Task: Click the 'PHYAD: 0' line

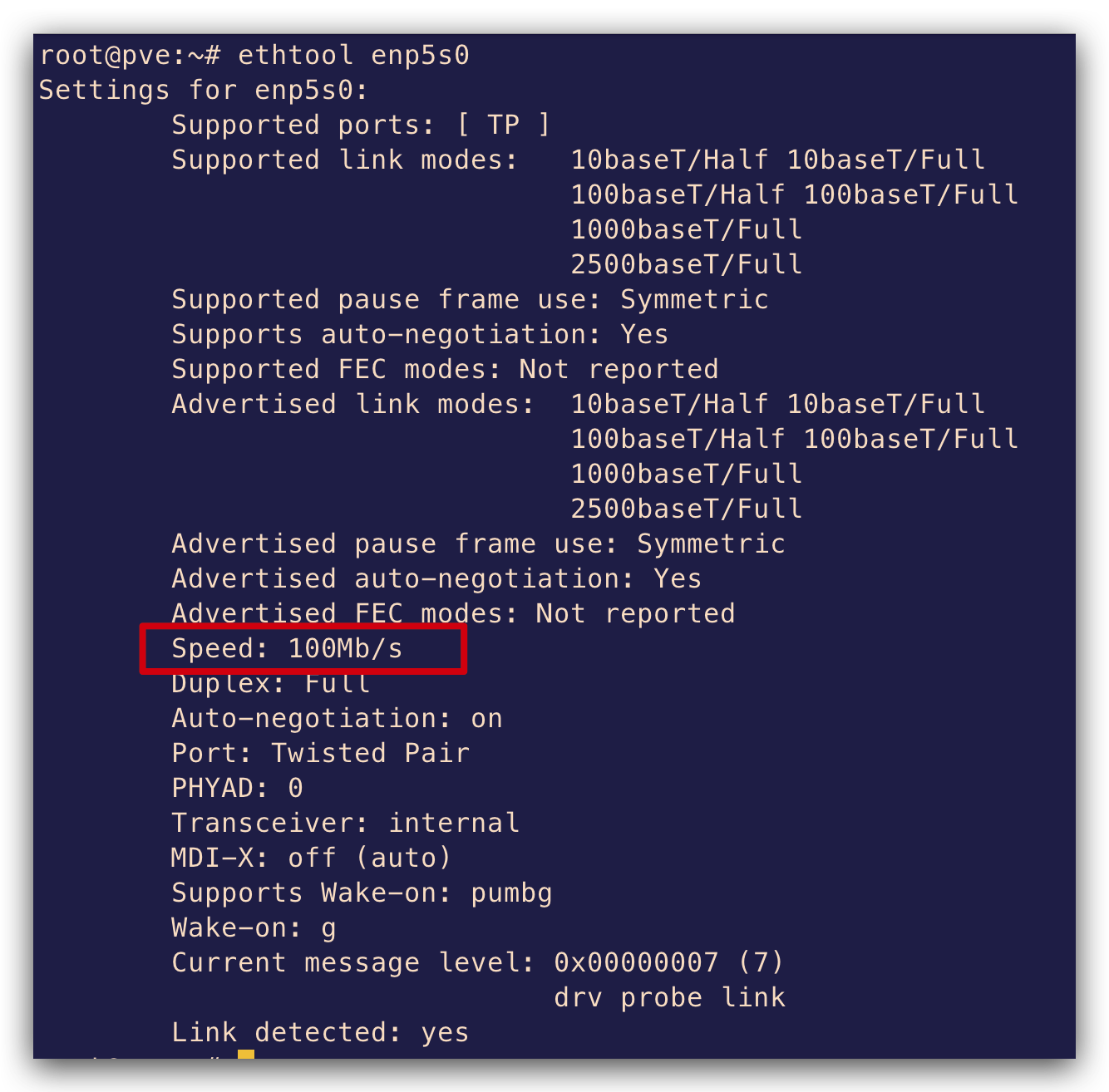Action: [238, 788]
